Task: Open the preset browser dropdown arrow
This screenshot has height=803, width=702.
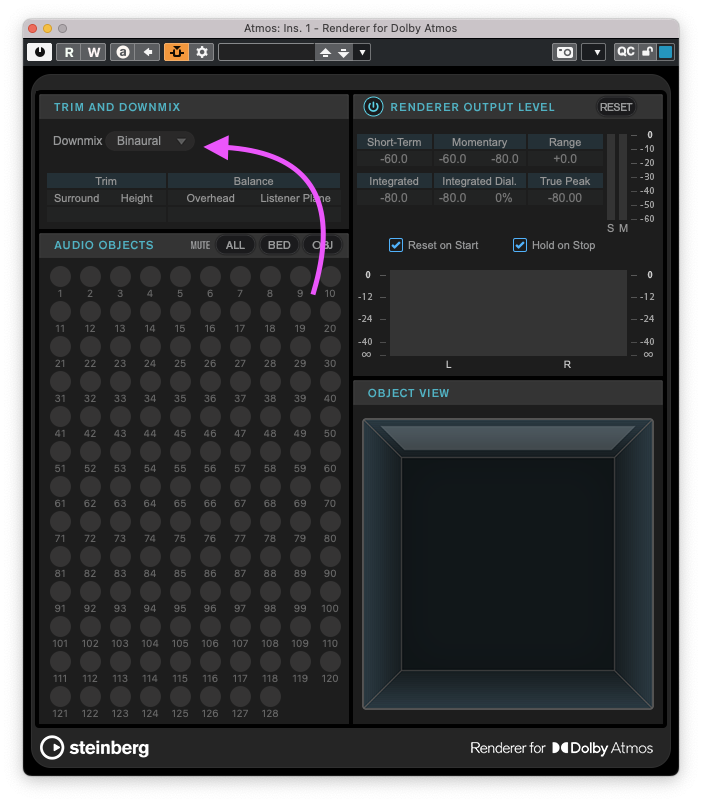Action: coord(362,52)
